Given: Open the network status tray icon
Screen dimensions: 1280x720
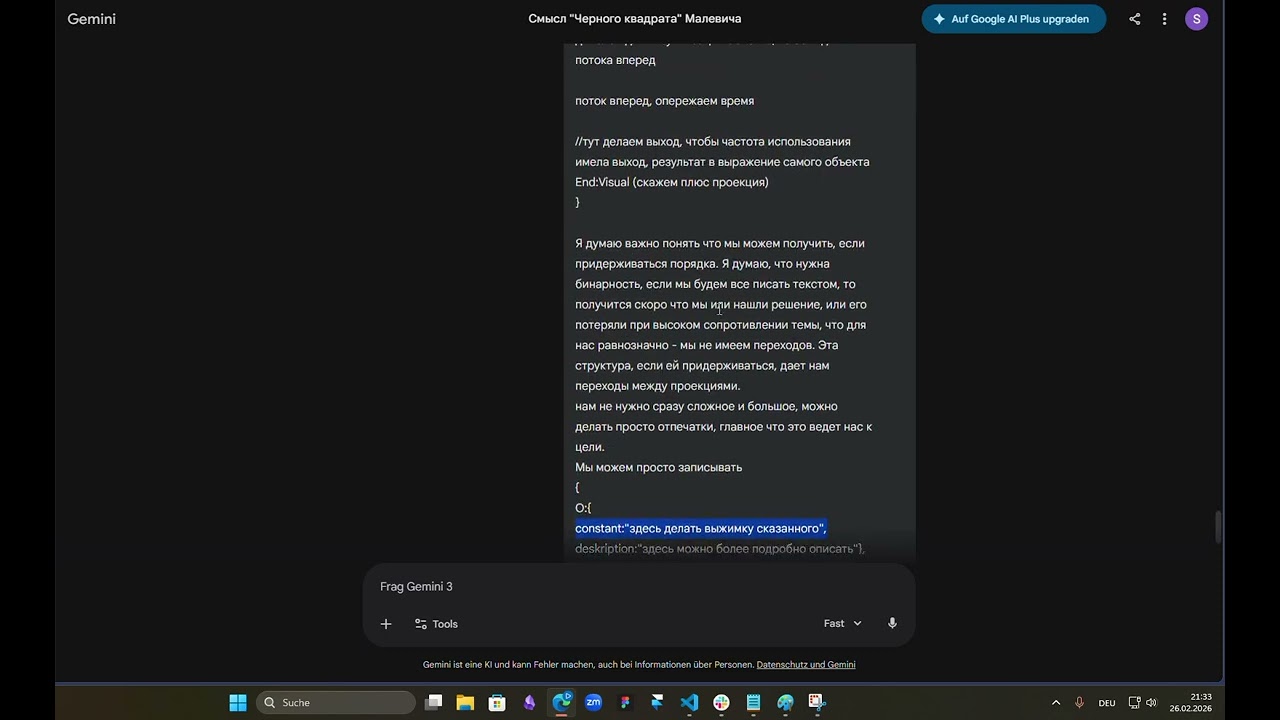Looking at the screenshot, I should 1134,703.
